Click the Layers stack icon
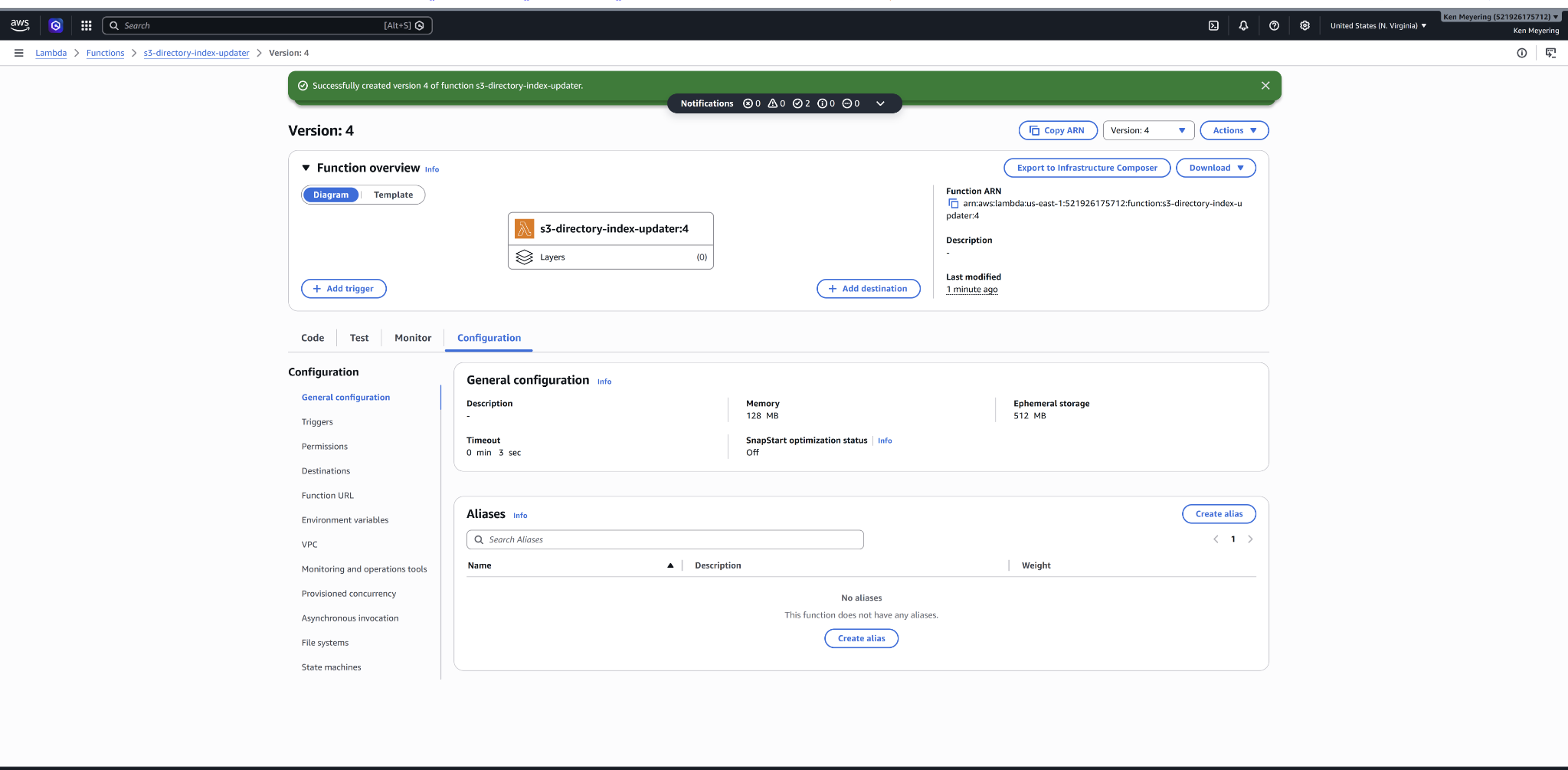 click(x=525, y=257)
